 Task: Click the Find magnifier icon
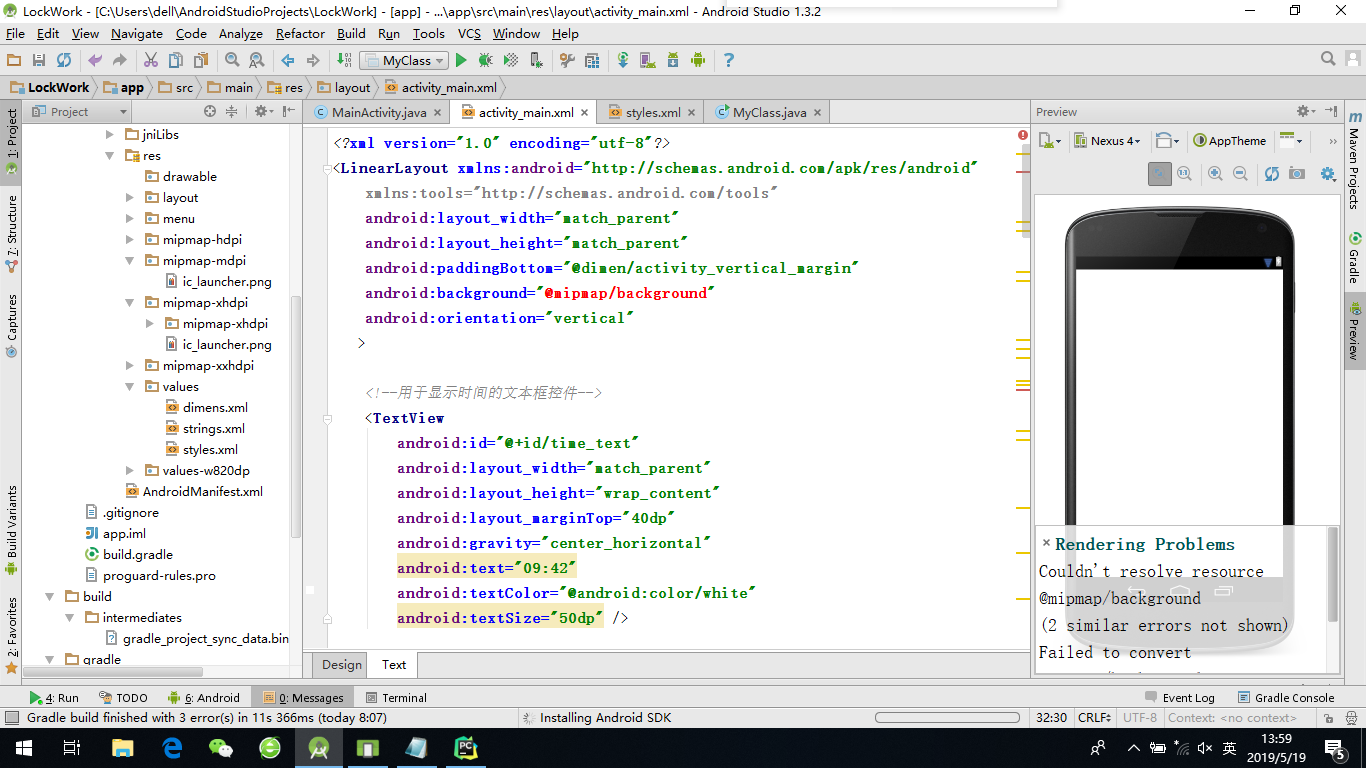232,61
